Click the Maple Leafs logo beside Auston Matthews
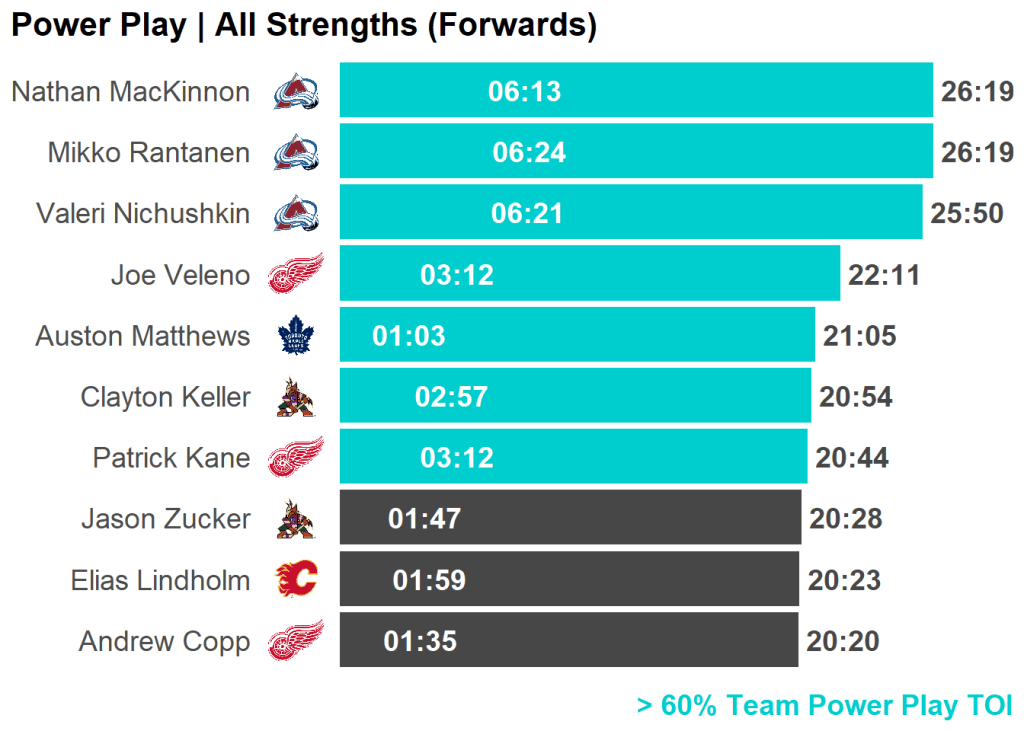1024x731 pixels. tap(295, 335)
